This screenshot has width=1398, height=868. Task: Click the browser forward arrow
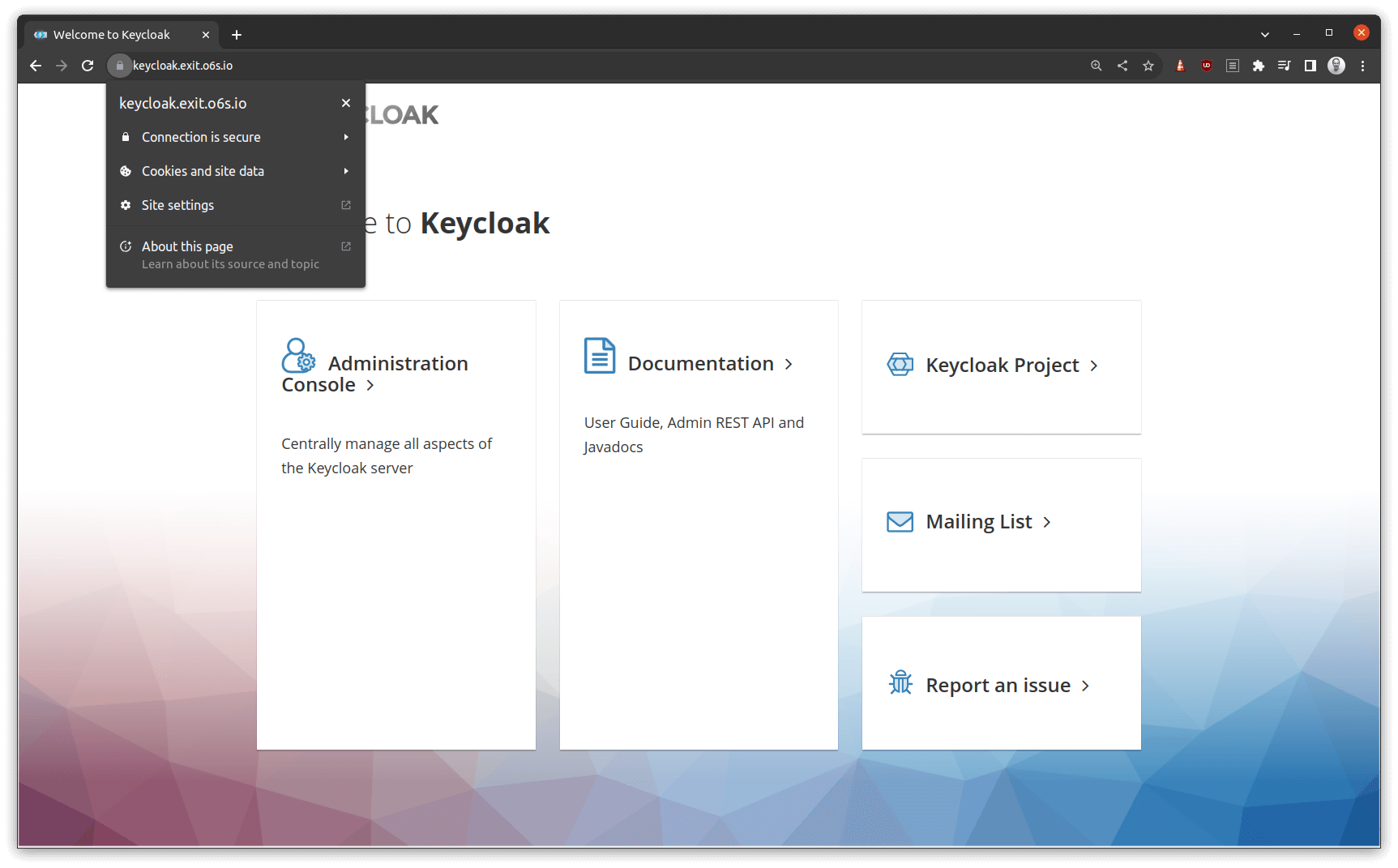pyautogui.click(x=62, y=66)
